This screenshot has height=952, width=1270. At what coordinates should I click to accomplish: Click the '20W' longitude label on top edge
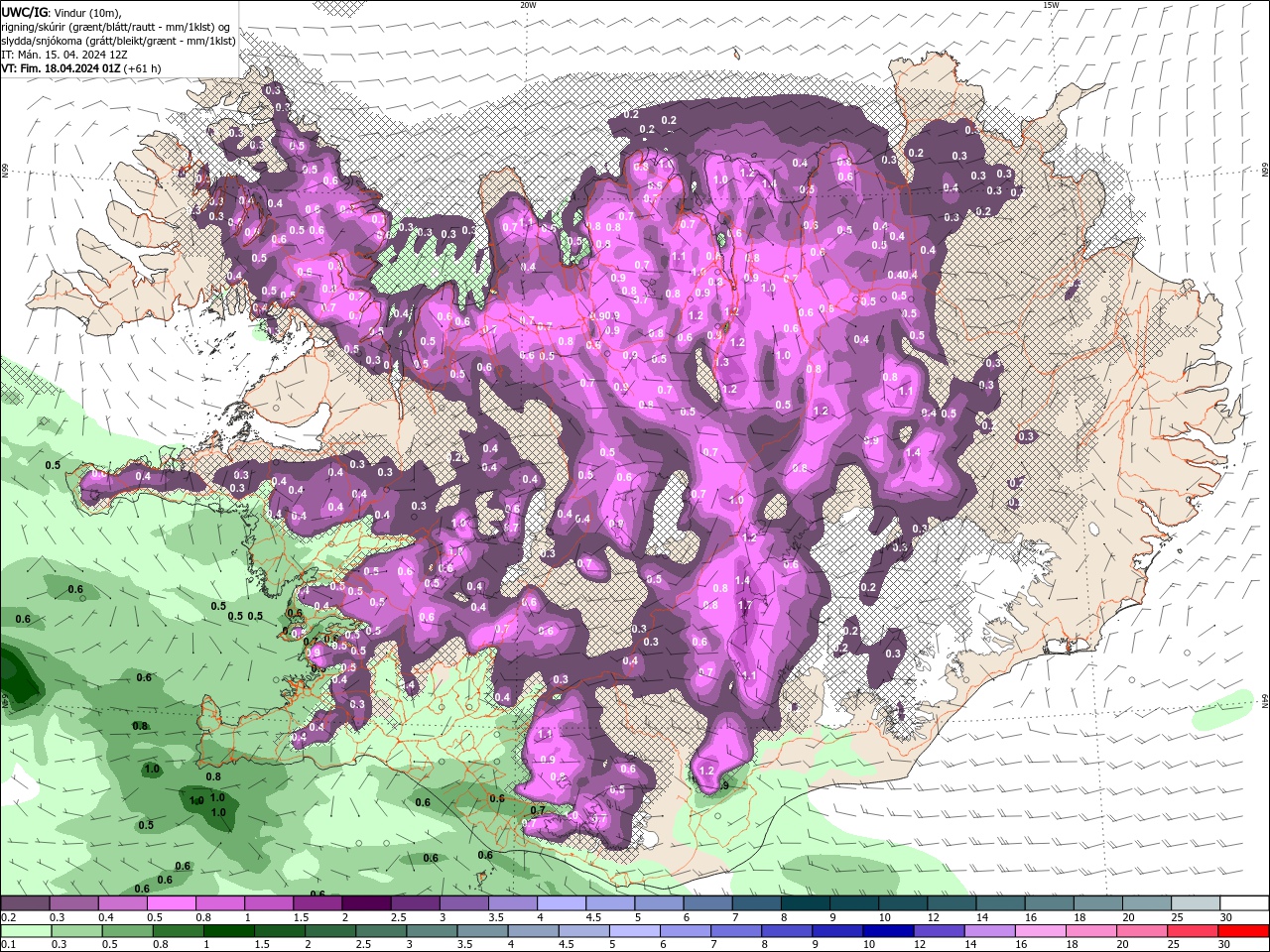click(528, 5)
